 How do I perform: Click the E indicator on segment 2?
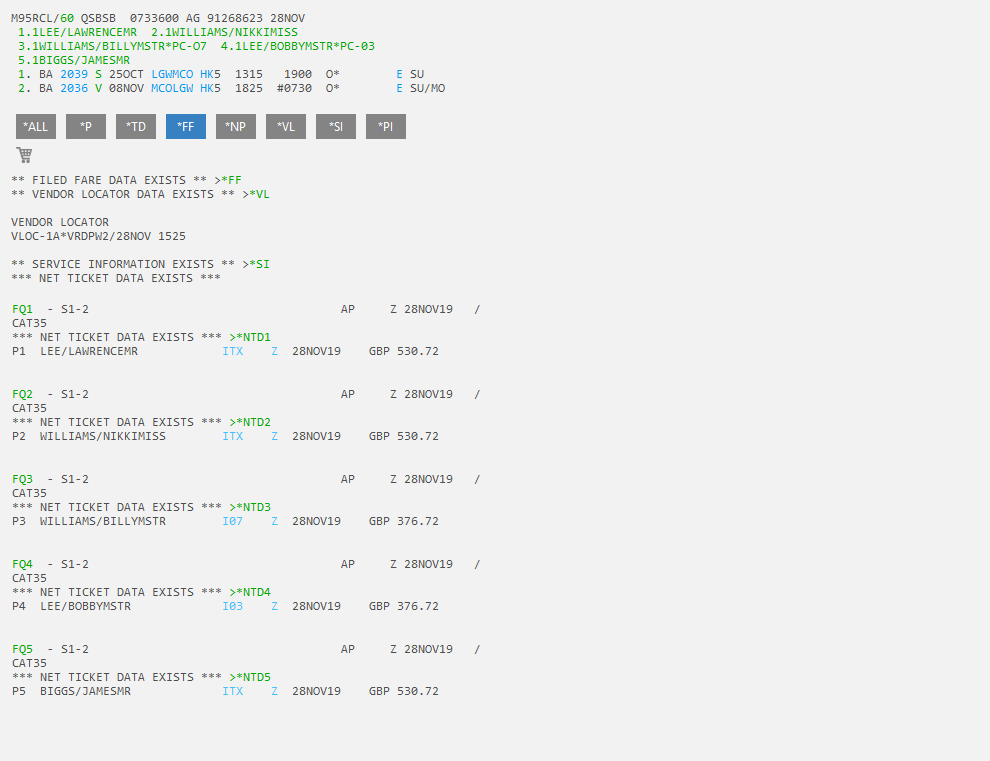(x=400, y=88)
